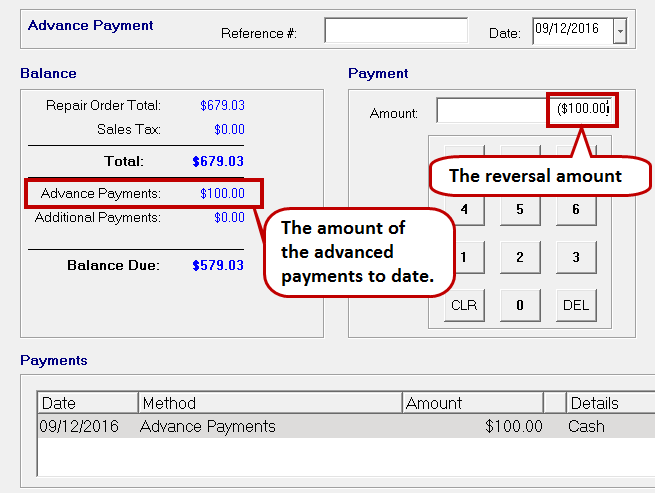Viewport: 655px width, 493px height.
Task: Click the Details column header
Action: tap(611, 403)
